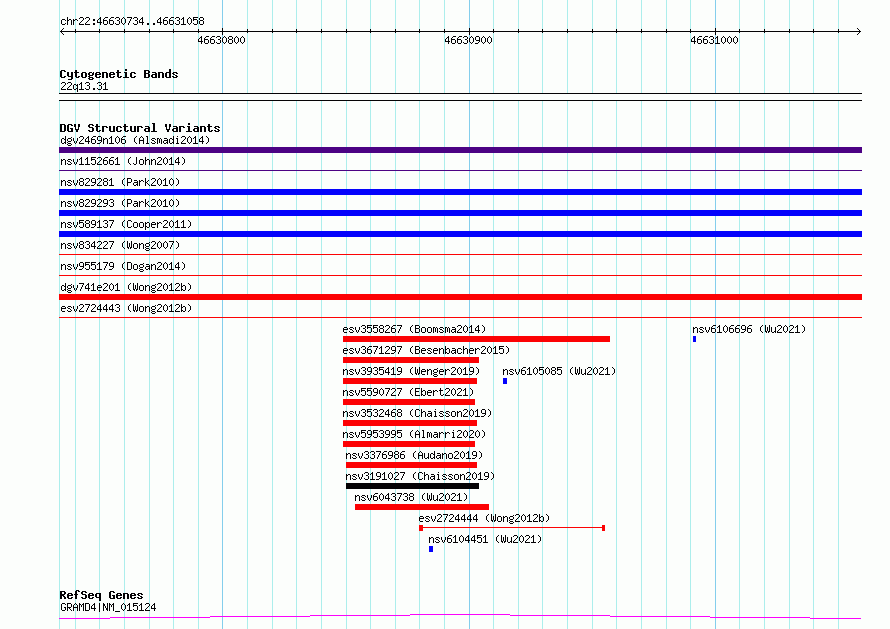
Task: Click the small blue marker under nsv6105085
Action: (x=505, y=381)
